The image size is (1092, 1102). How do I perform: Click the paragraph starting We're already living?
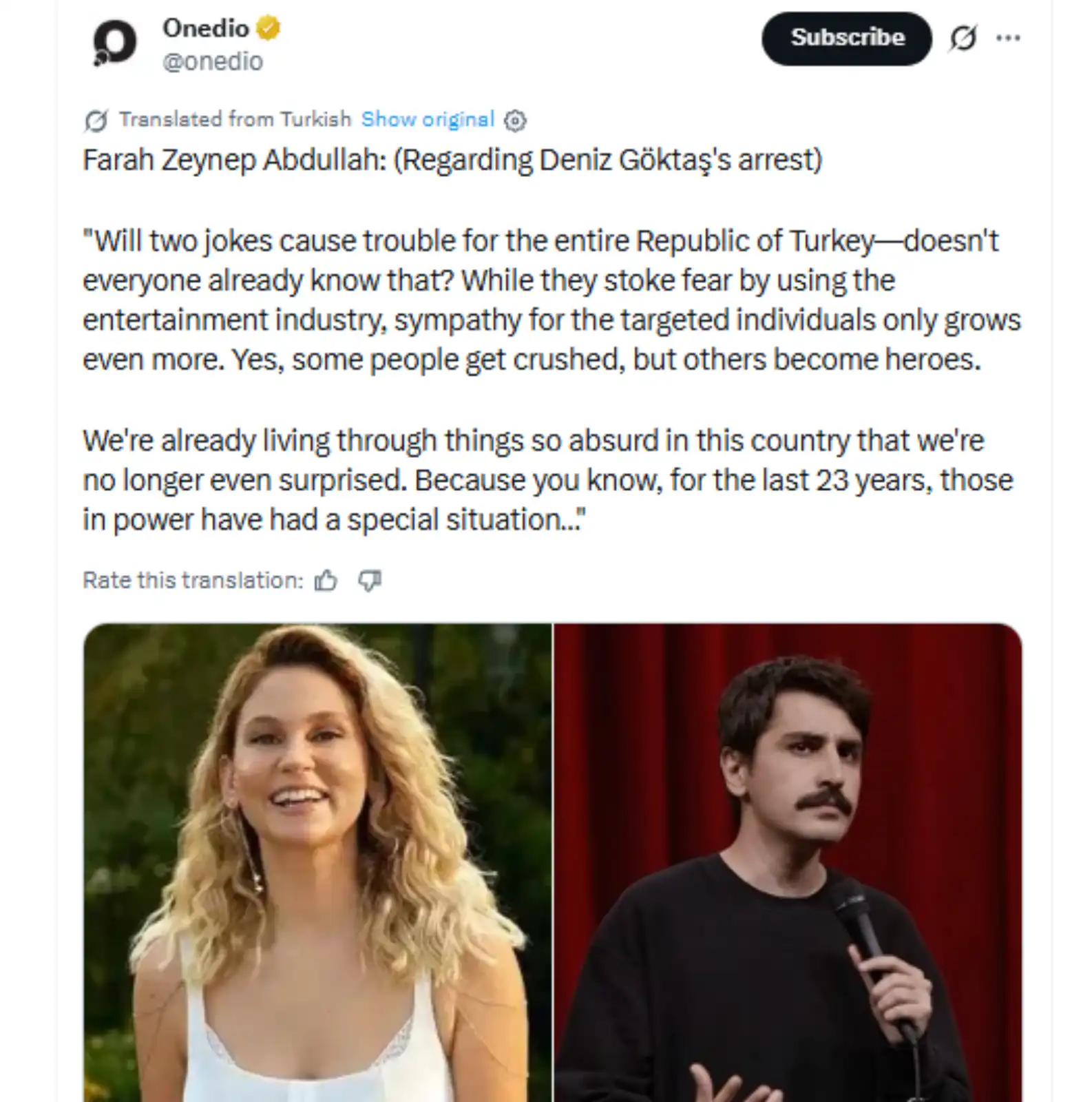(548, 479)
